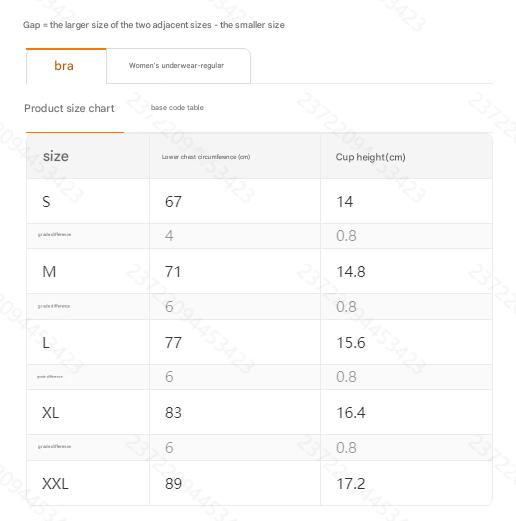The height and width of the screenshot is (521, 516).
Task: Click the 77 chest value for L
Action: point(173,343)
